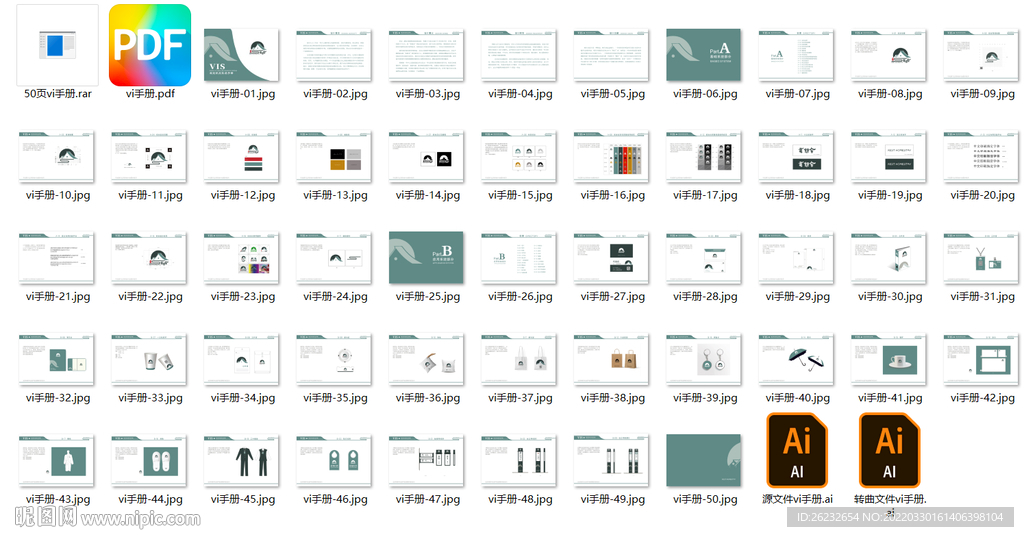The width and height of the screenshot is (1024, 537).
Task: Select thumbnail vi手册-31.jpg badge lanyard
Action: tap(982, 258)
